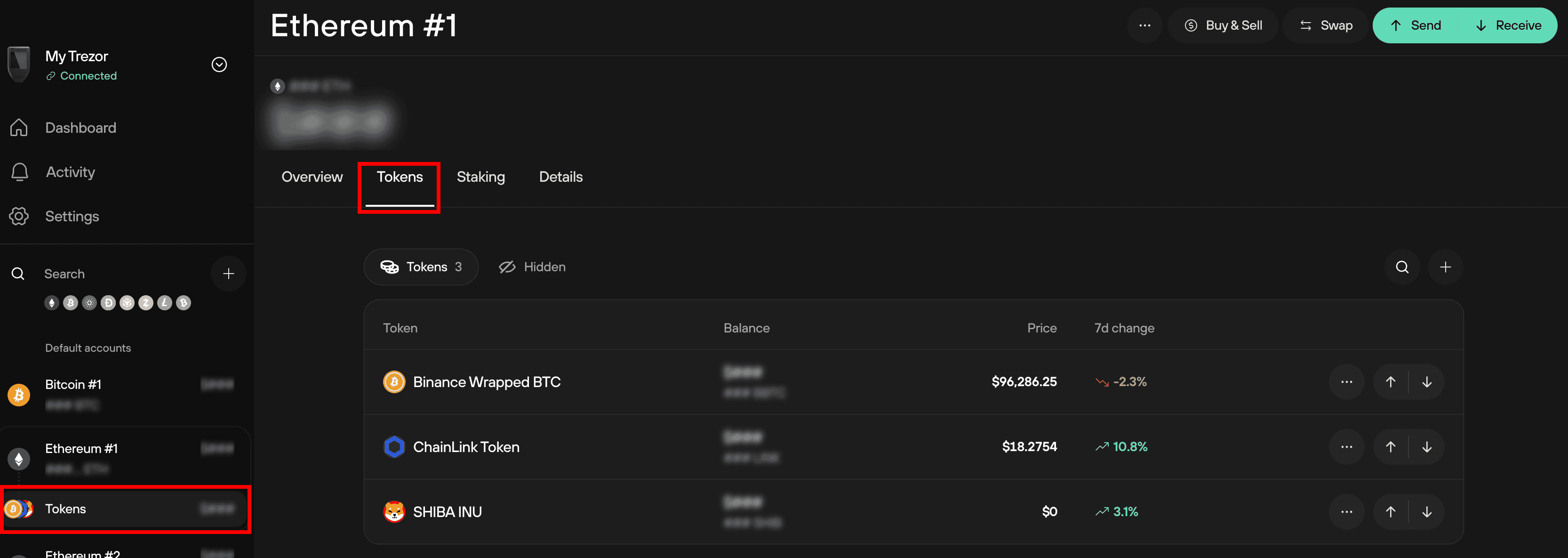This screenshot has height=558, width=1568.
Task: Send SHIBA INU using up arrow
Action: (1391, 512)
